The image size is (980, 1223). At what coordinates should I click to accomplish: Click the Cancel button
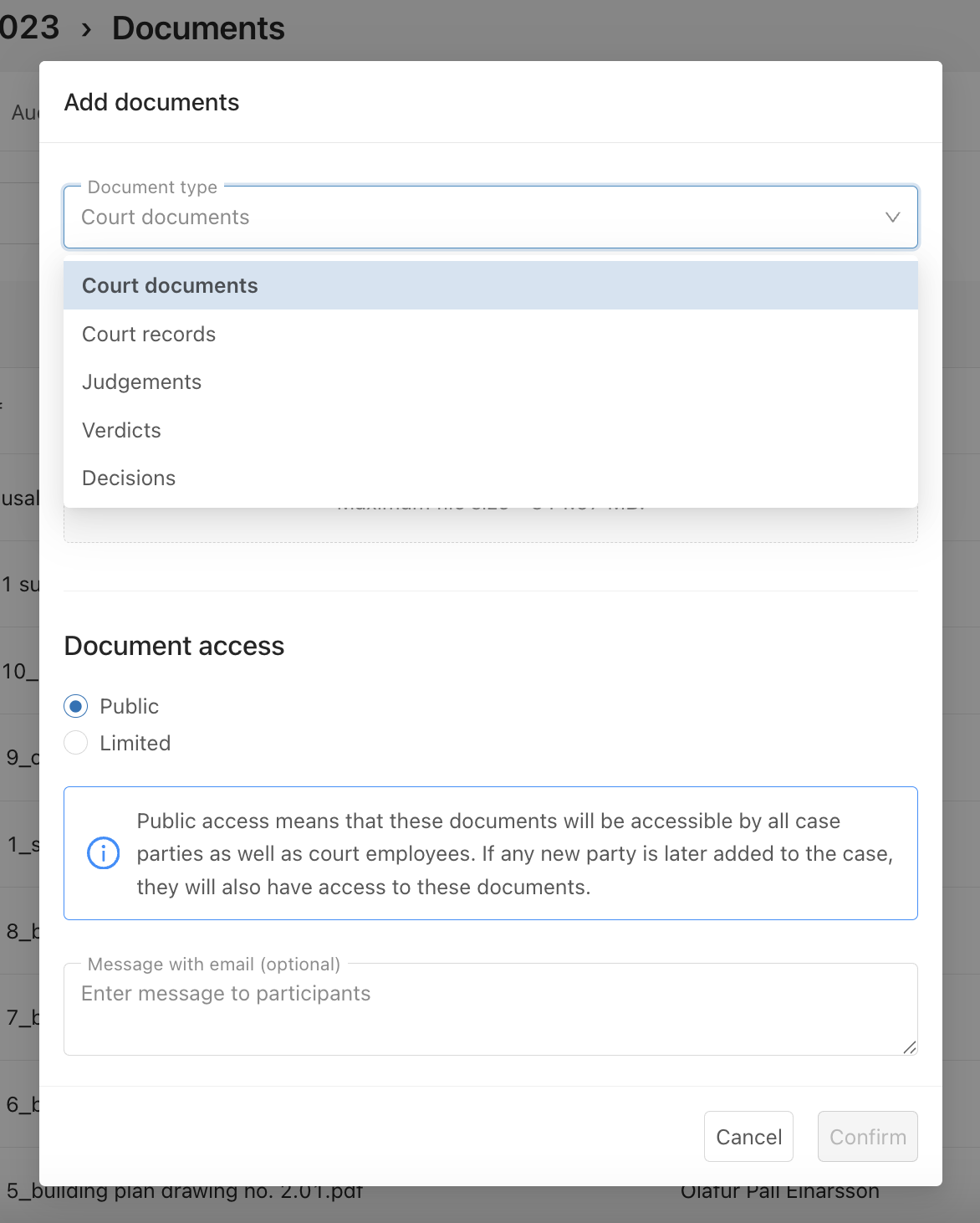tap(748, 1136)
